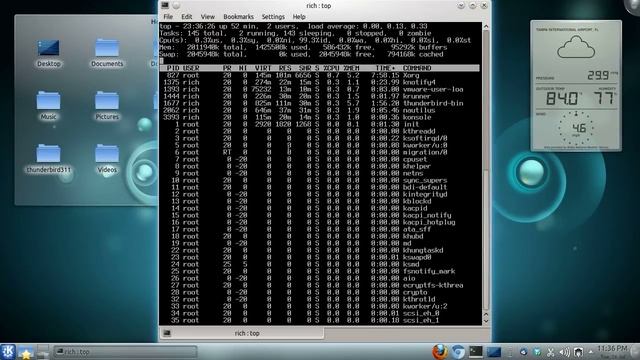Screen dimensions: 640x360
Task: Launch the blue swirl browser icon in panel
Action: [x=458, y=352]
